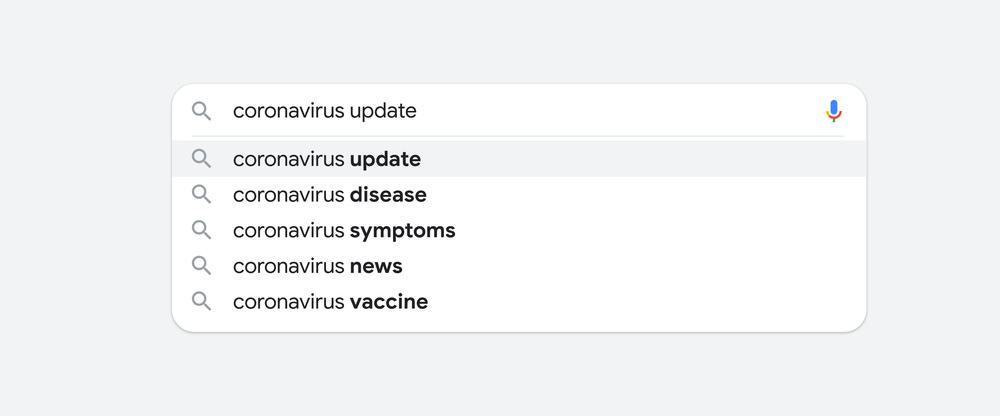Screen dimensions: 1000x416
Task: Click the search icon beside 'coronavirus disease'
Action: click(202, 195)
